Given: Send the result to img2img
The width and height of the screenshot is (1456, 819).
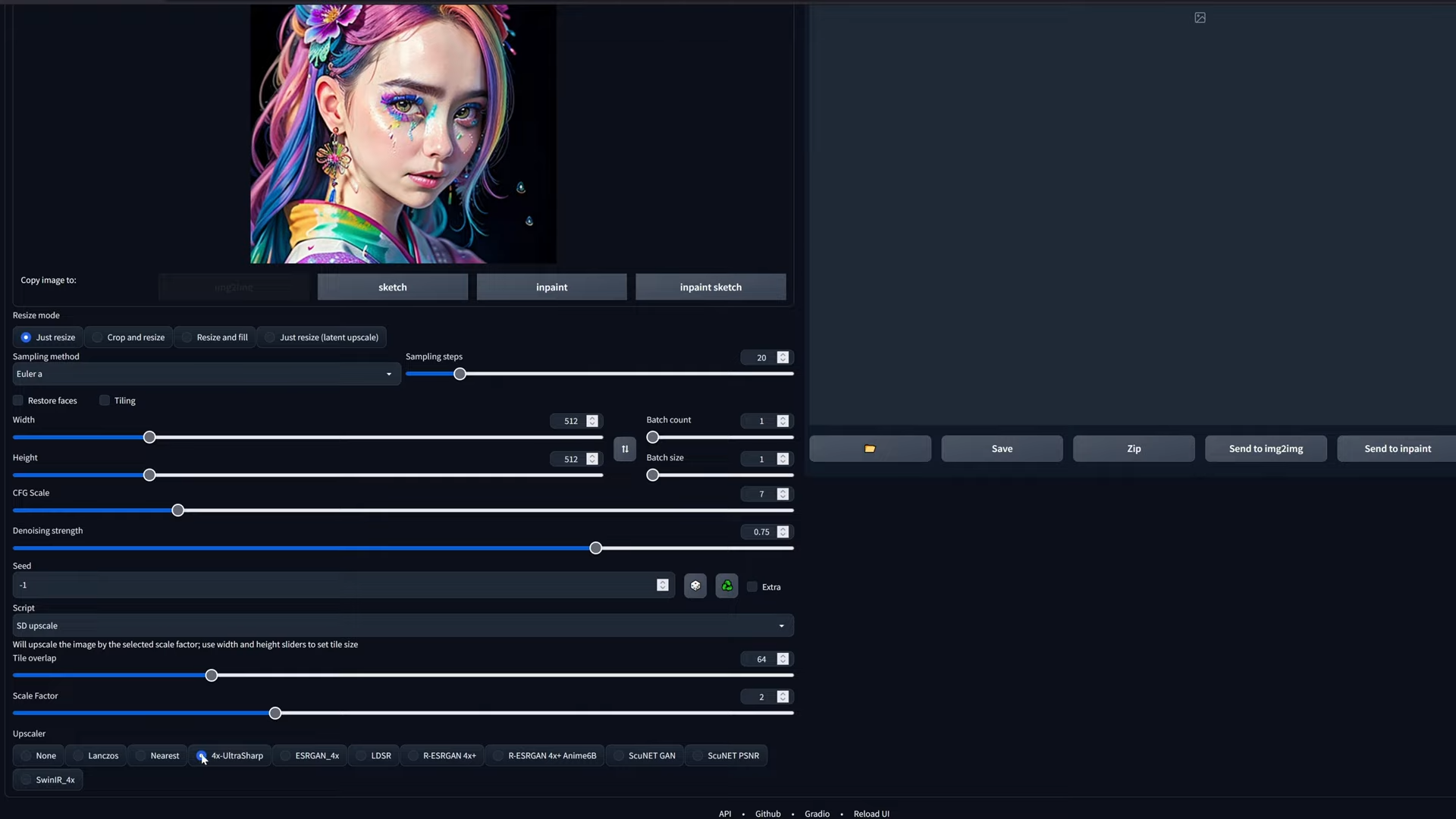Looking at the screenshot, I should coord(1266,448).
